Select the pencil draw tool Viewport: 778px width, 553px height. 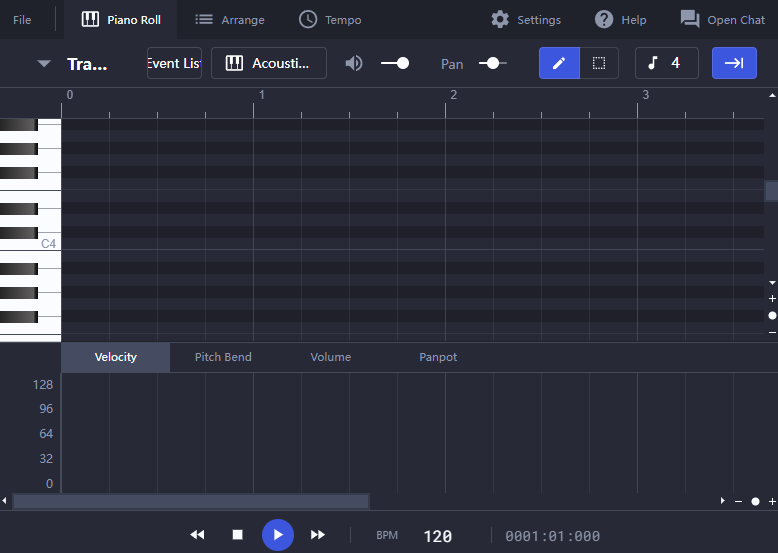coord(559,63)
